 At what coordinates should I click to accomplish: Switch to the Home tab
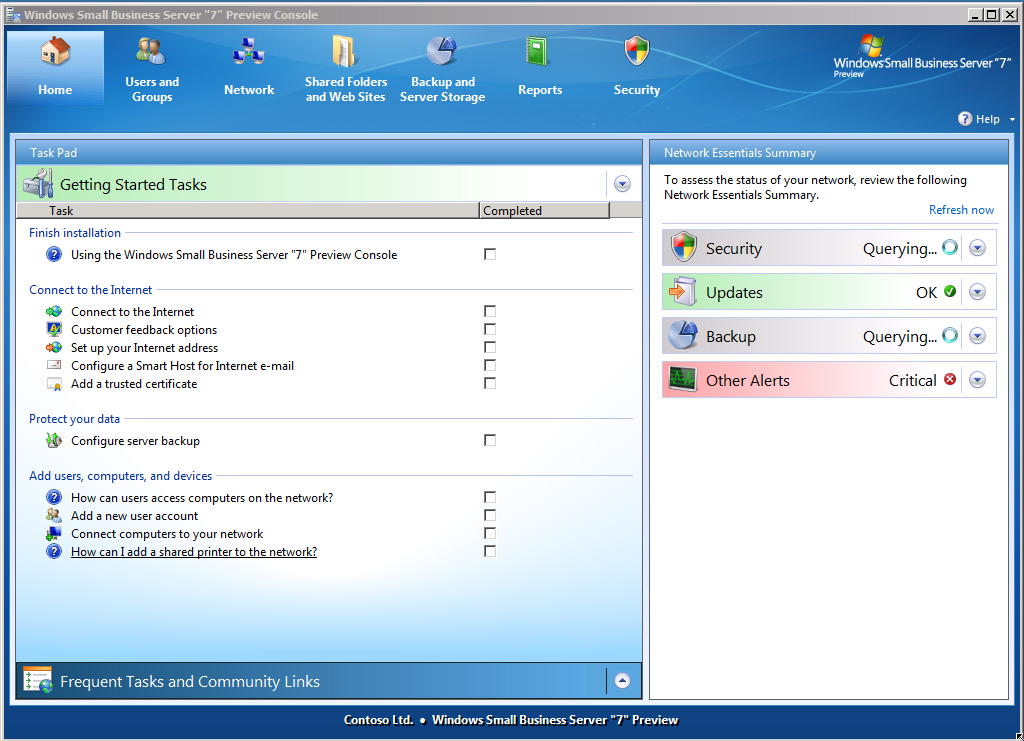click(55, 68)
